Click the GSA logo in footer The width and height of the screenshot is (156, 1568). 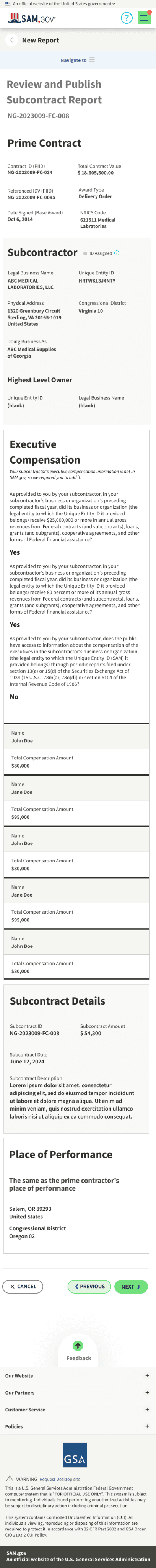click(x=75, y=1455)
